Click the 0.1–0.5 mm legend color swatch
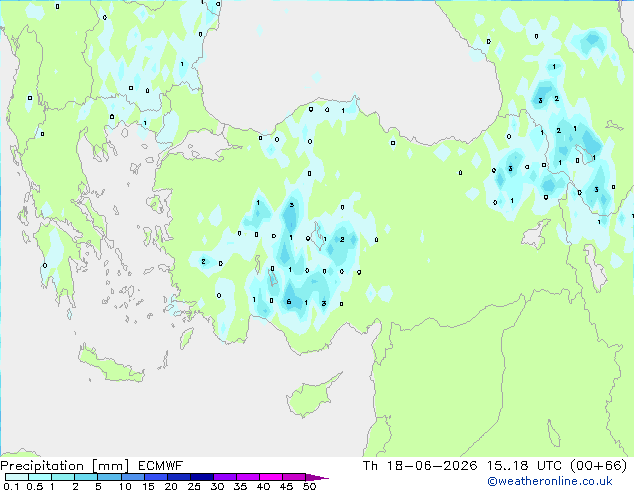This screenshot has width=634, height=490. pos(17,477)
